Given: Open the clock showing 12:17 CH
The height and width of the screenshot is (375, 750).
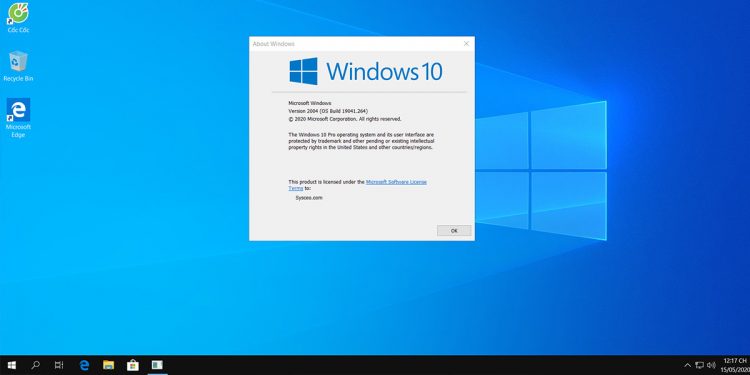Looking at the screenshot, I should pyautogui.click(x=735, y=365).
